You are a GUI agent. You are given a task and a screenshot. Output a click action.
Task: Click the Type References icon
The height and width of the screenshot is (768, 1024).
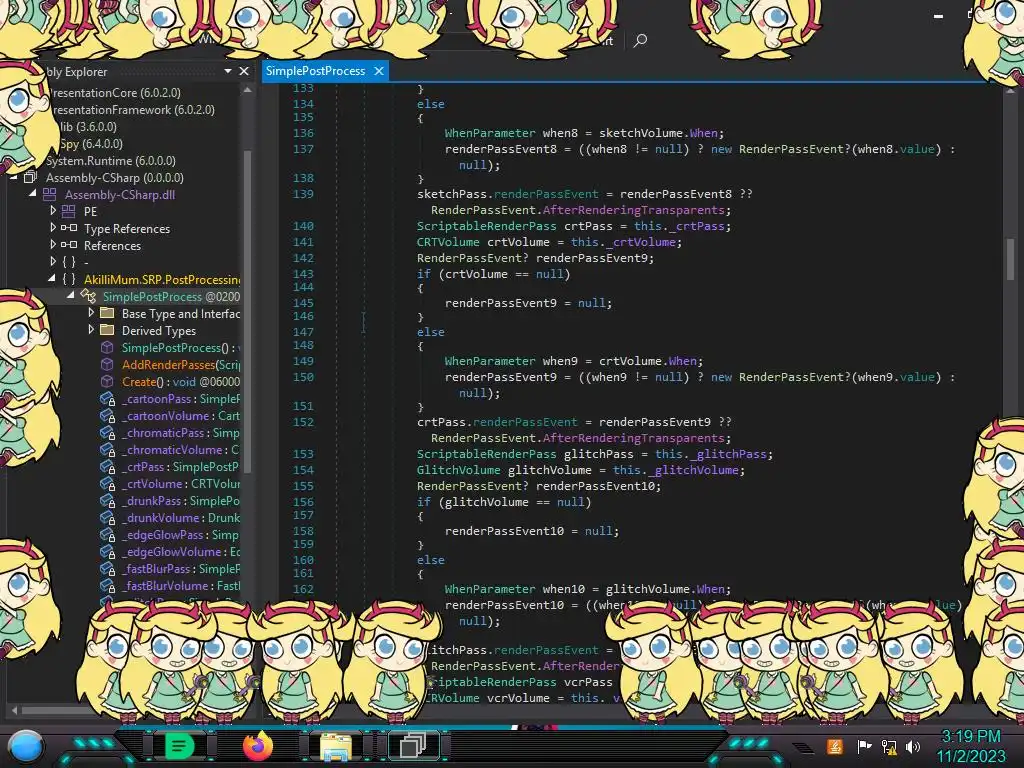(x=69, y=228)
